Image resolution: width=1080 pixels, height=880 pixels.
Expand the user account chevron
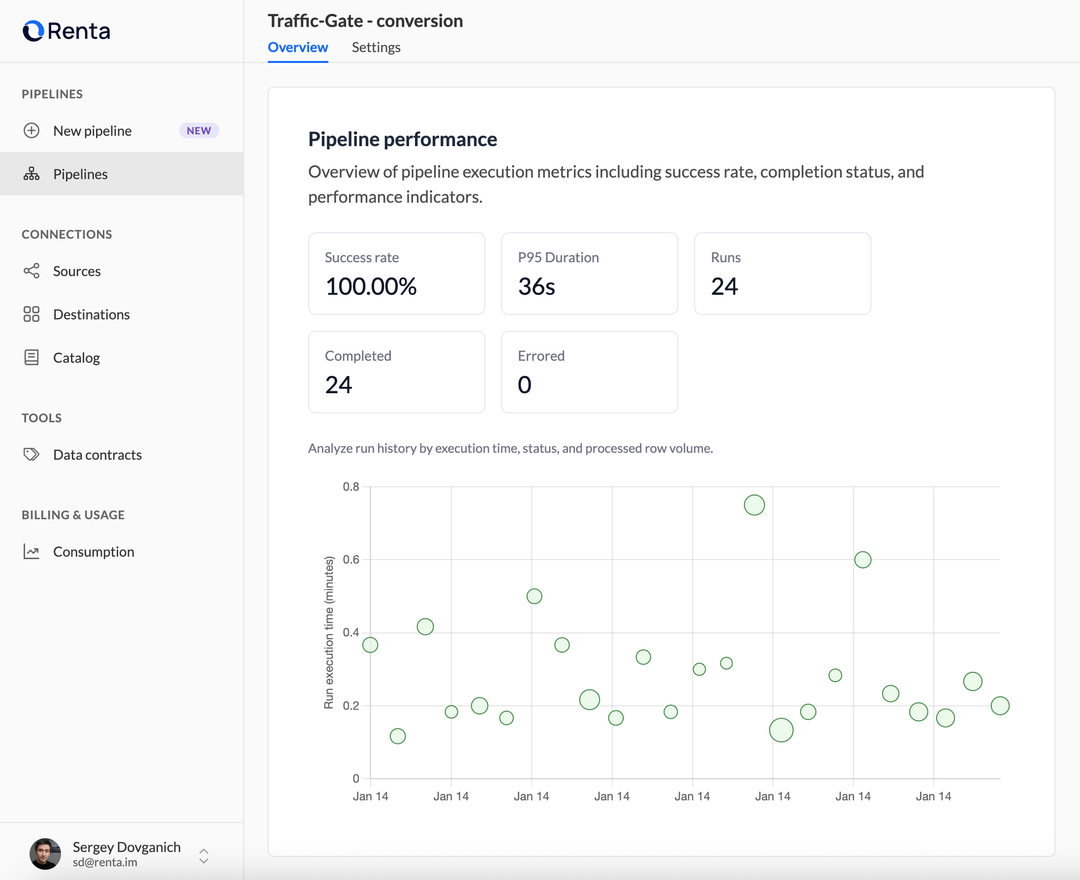tap(203, 855)
